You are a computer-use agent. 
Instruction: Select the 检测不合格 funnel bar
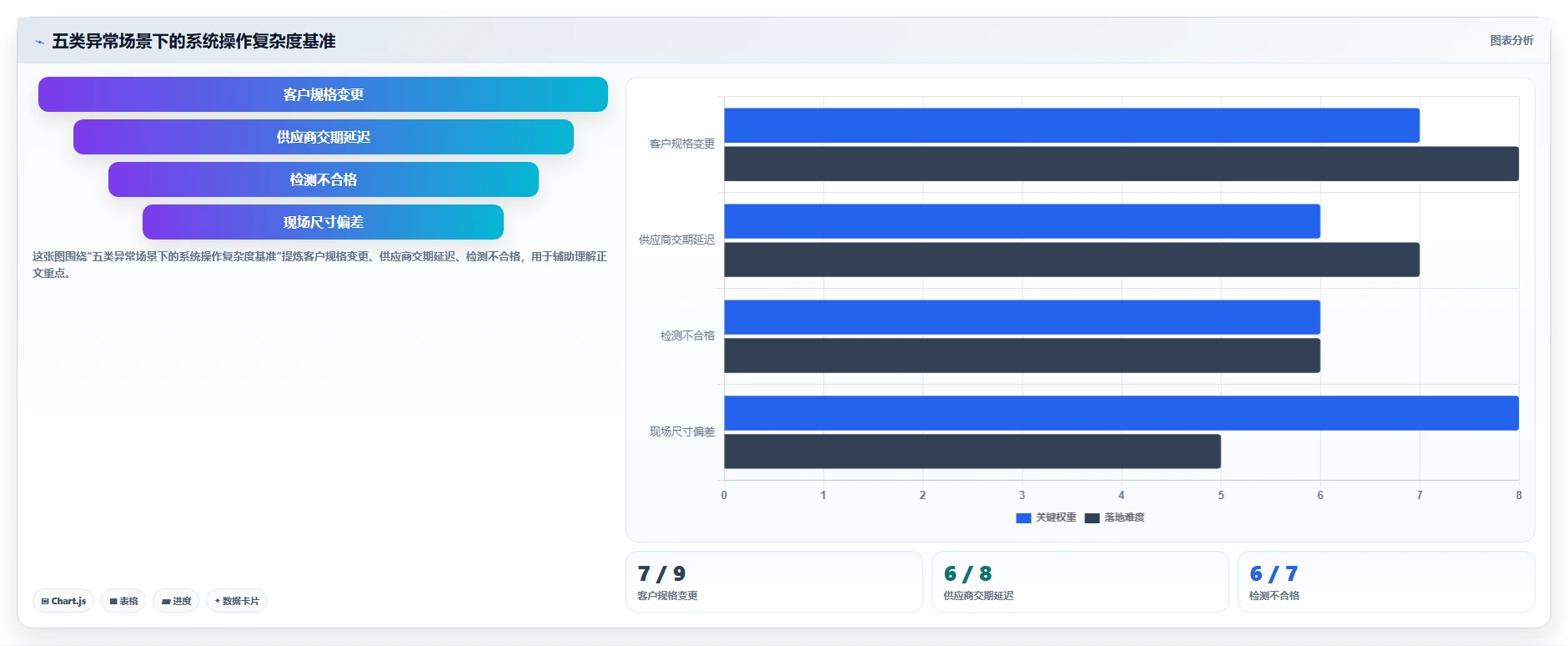[323, 179]
